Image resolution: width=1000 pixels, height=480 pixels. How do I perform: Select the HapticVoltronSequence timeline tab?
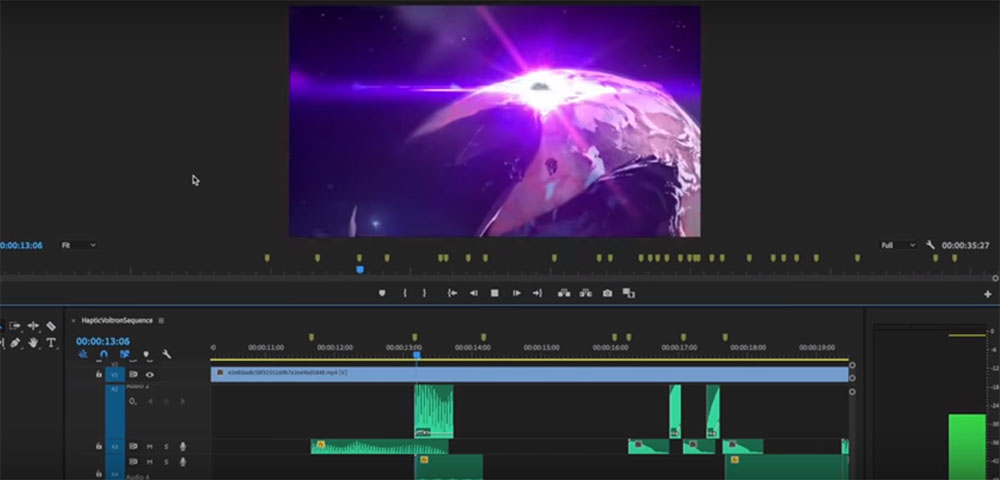pyautogui.click(x=117, y=321)
